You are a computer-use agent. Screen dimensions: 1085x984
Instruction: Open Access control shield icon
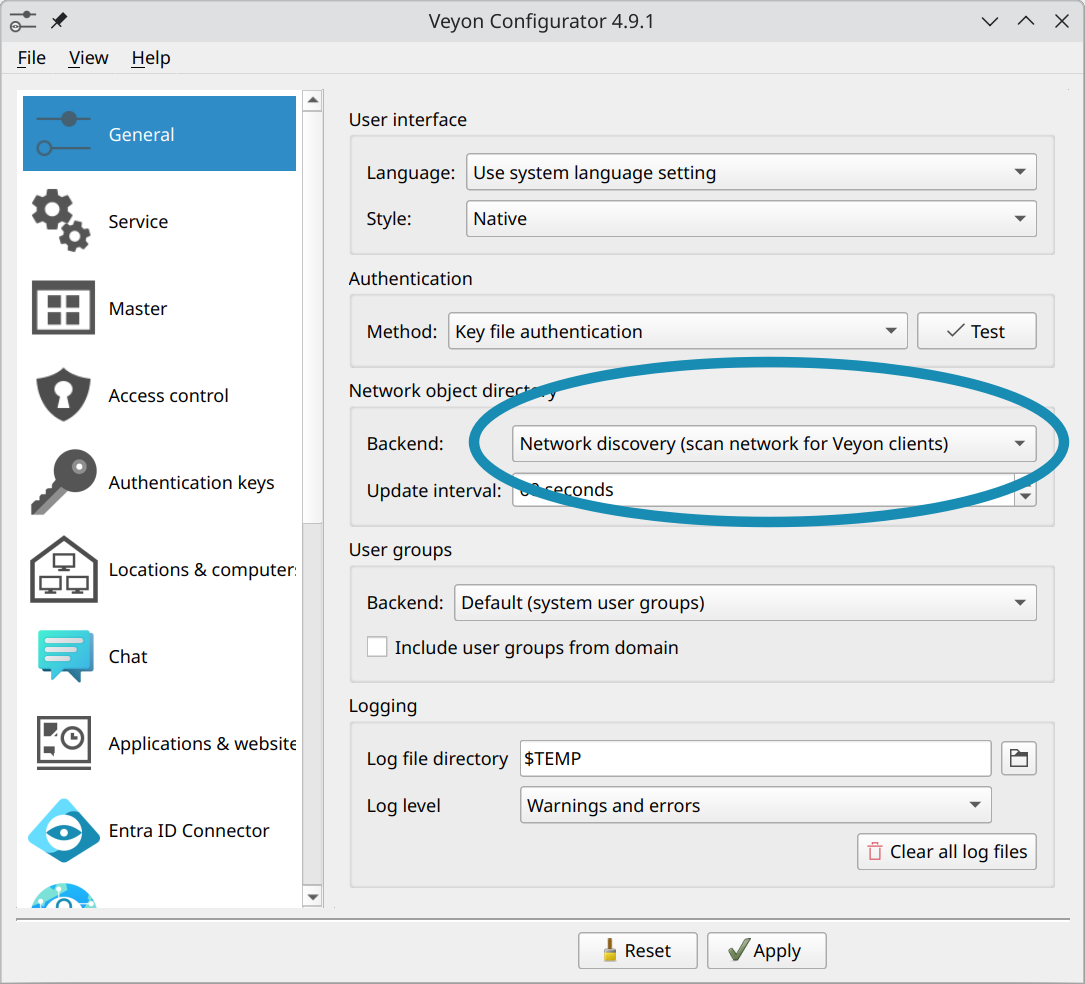click(x=64, y=395)
